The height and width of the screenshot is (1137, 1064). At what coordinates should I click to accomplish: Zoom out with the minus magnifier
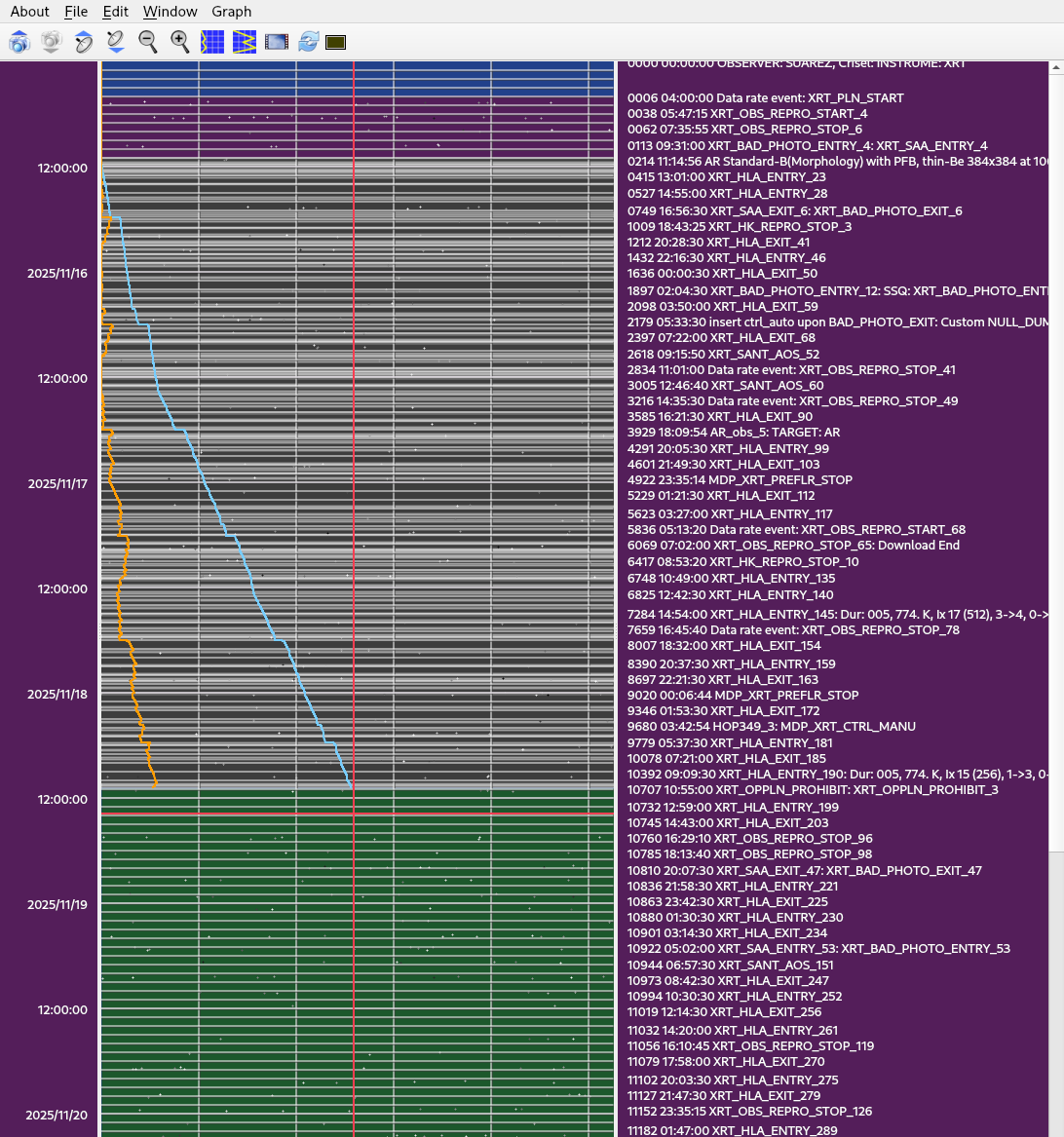[x=148, y=42]
